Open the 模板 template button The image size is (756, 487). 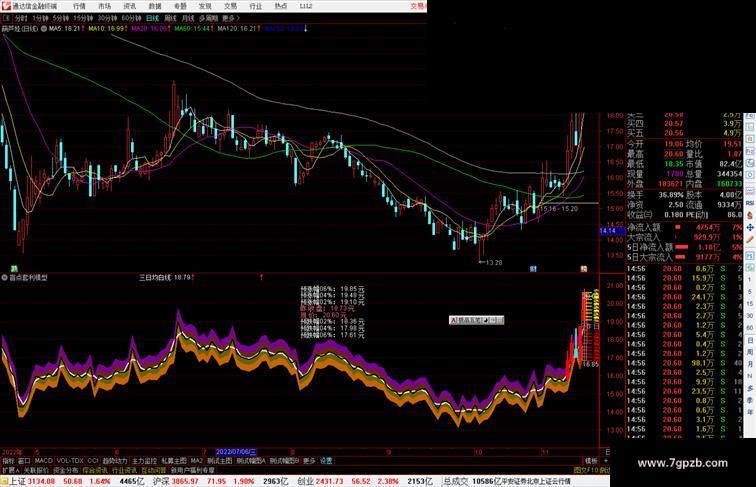[x=591, y=460]
